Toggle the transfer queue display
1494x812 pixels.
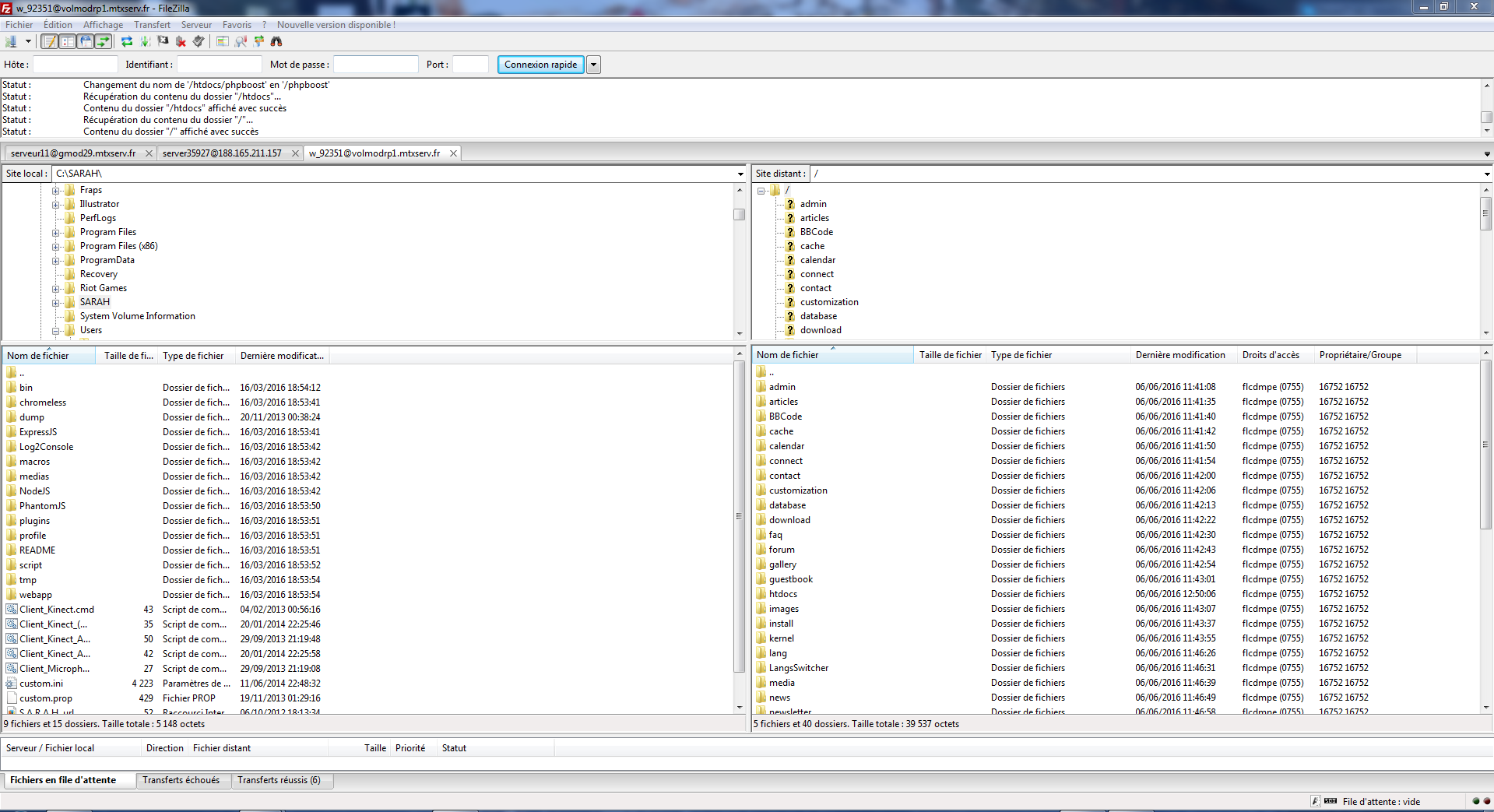[x=103, y=41]
